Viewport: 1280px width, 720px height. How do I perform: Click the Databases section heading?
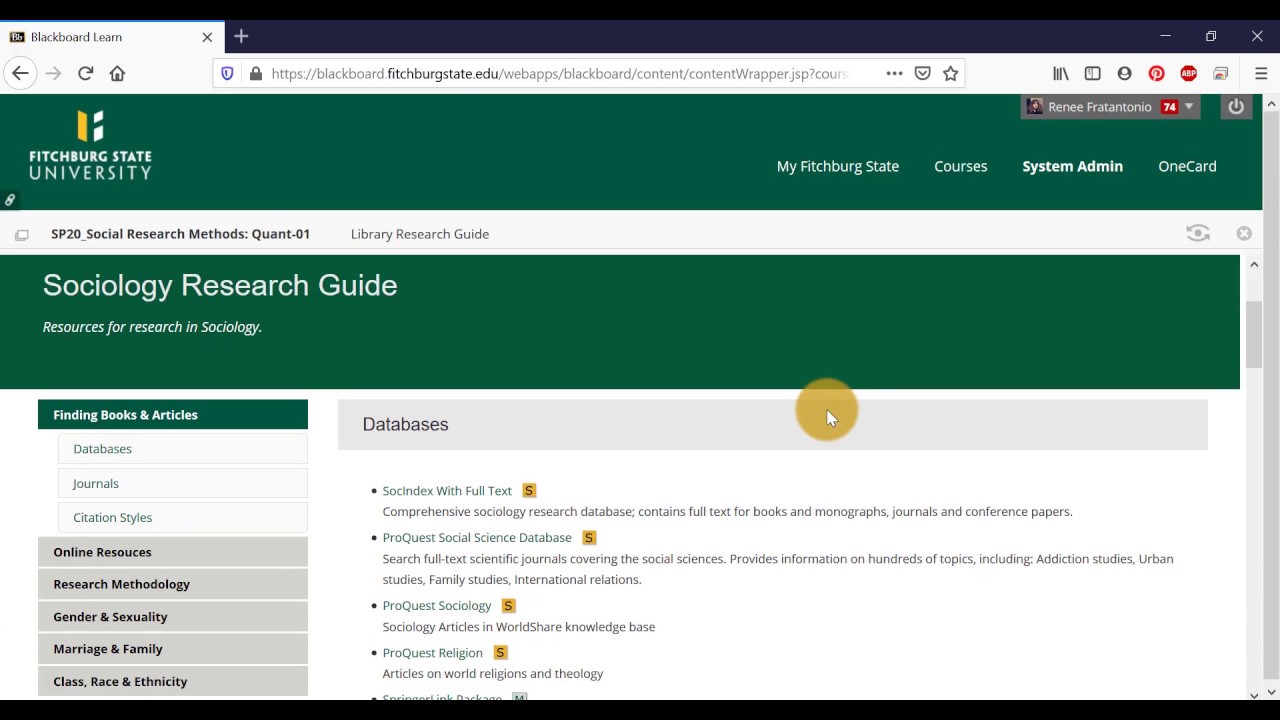pyautogui.click(x=405, y=424)
